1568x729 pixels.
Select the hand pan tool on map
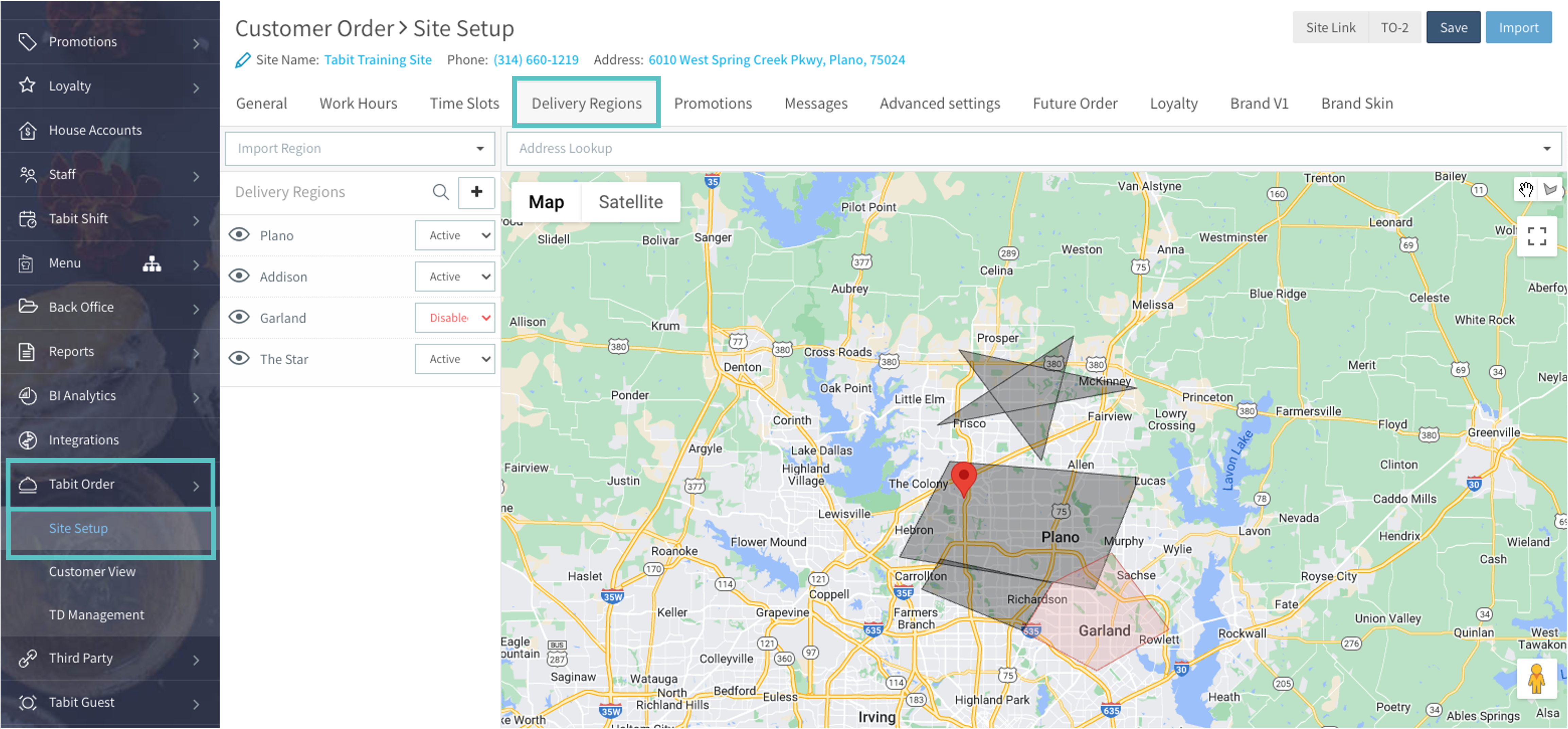pyautogui.click(x=1526, y=189)
